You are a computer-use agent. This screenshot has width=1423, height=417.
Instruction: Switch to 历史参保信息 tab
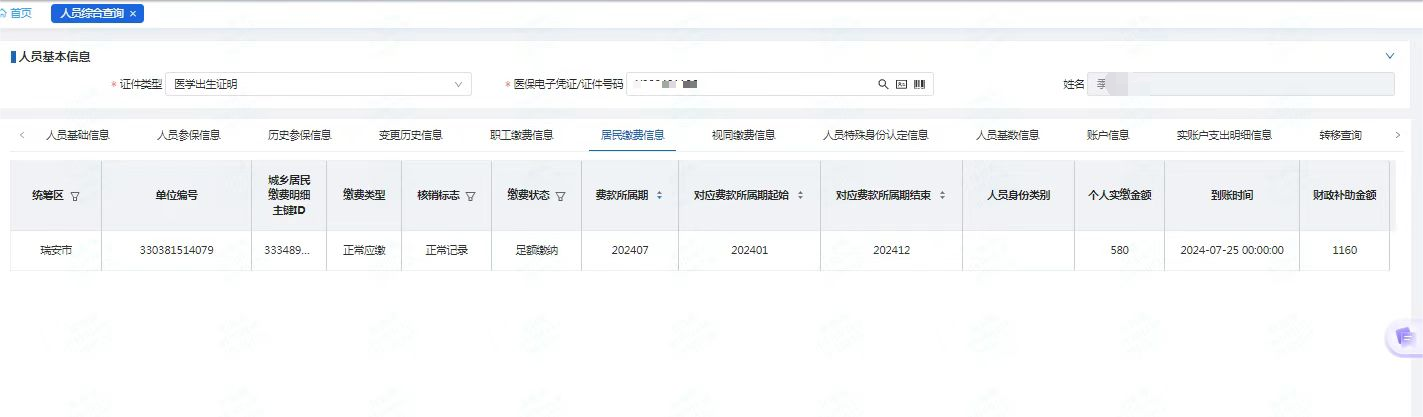pos(299,135)
